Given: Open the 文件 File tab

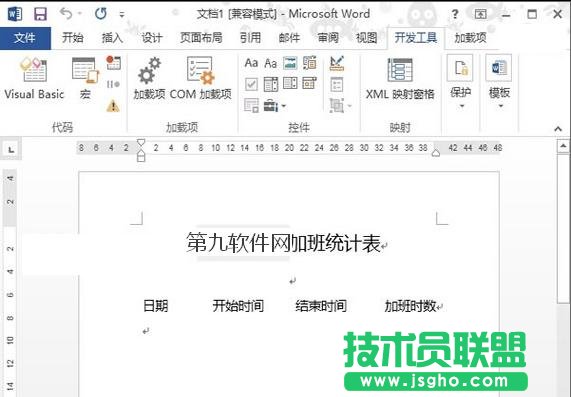Looking at the screenshot, I should 25,38.
